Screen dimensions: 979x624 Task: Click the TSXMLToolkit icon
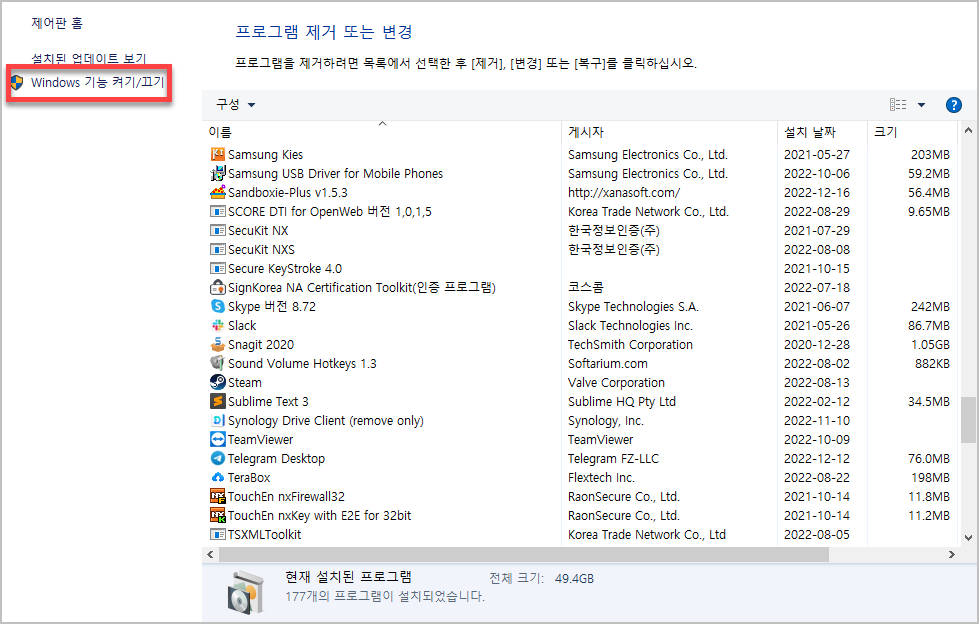click(x=217, y=534)
